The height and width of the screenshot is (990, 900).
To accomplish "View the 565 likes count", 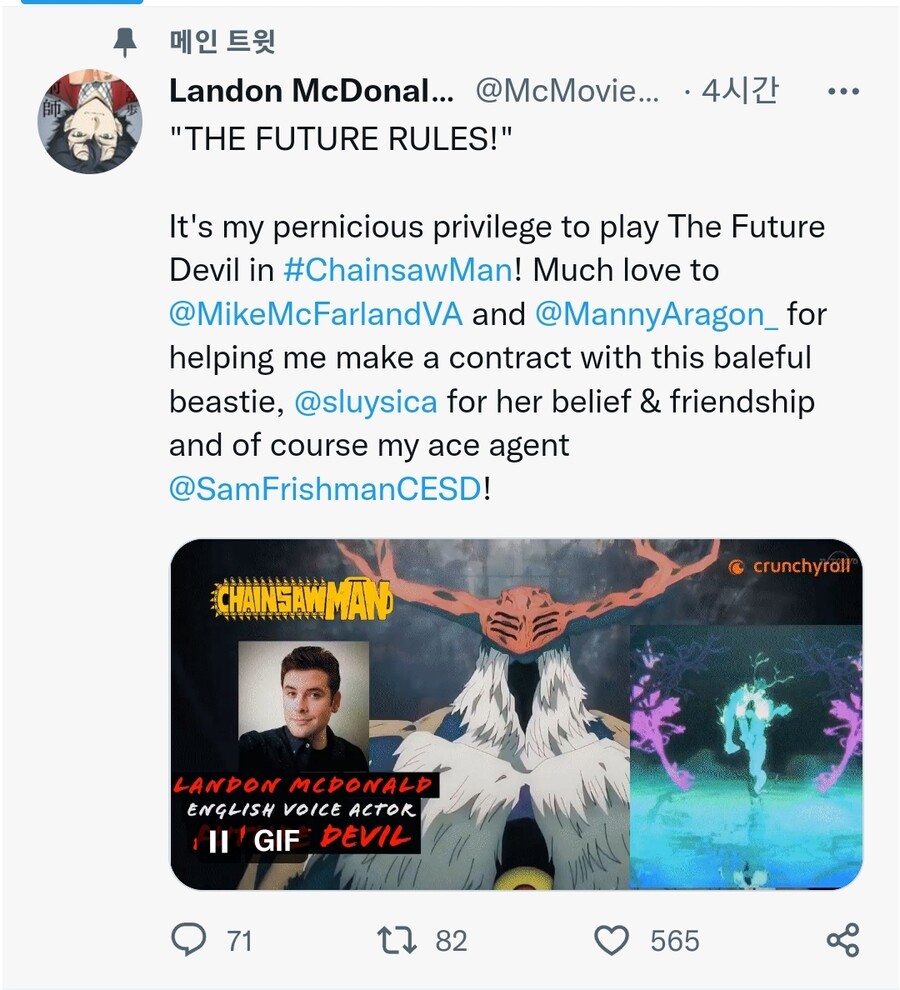I will click(x=675, y=941).
